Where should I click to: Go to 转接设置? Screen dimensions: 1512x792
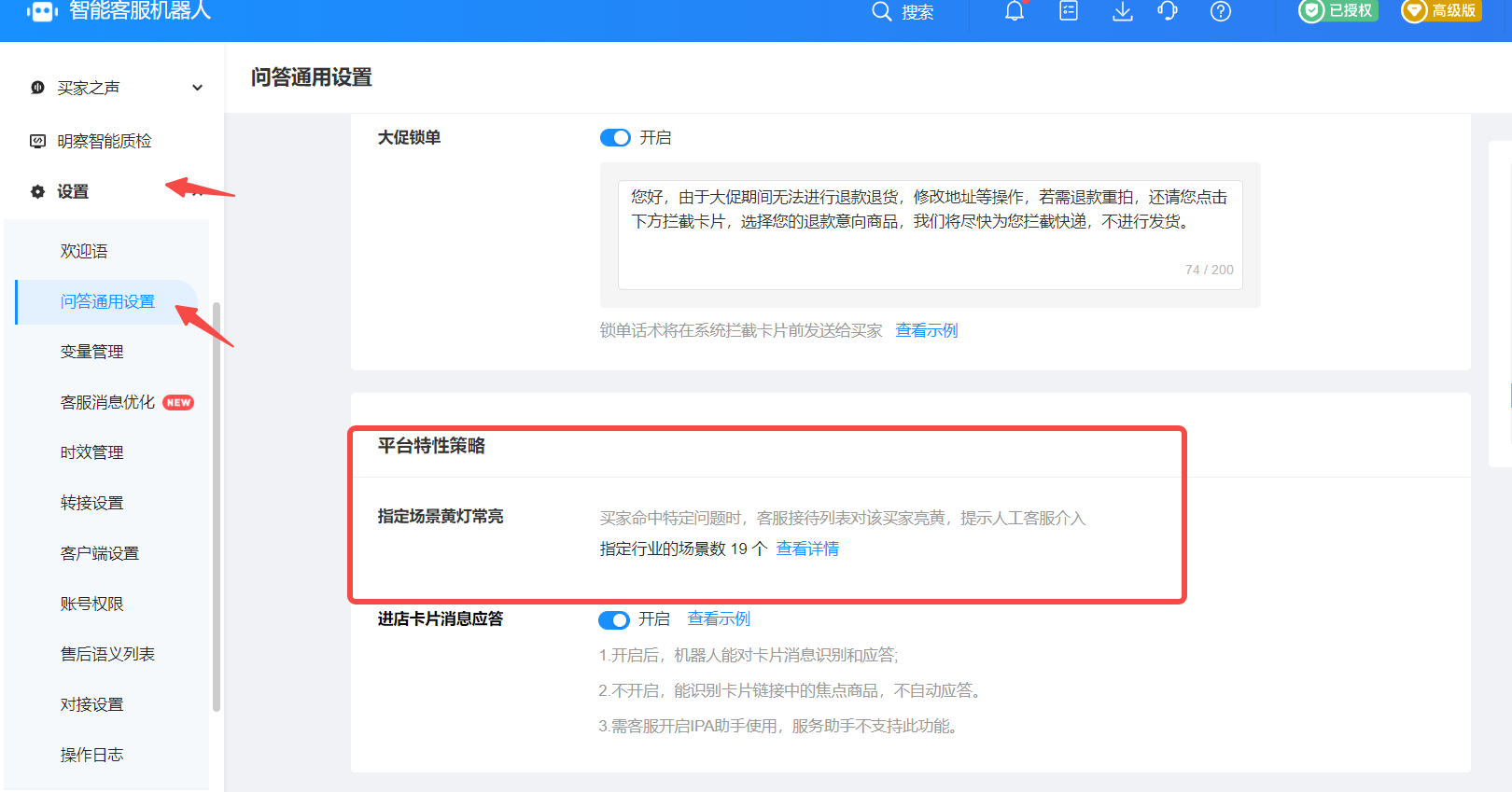[91, 503]
